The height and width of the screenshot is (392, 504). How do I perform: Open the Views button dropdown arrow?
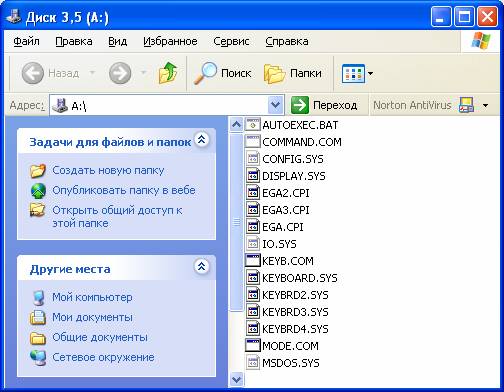point(370,73)
